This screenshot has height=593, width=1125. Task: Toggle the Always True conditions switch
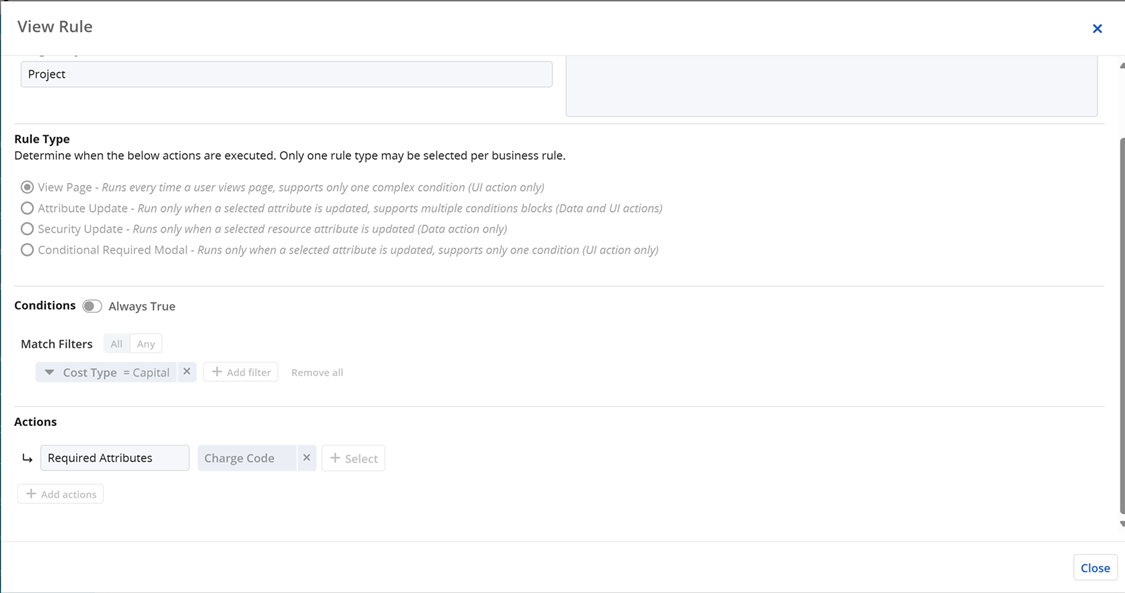click(x=92, y=306)
